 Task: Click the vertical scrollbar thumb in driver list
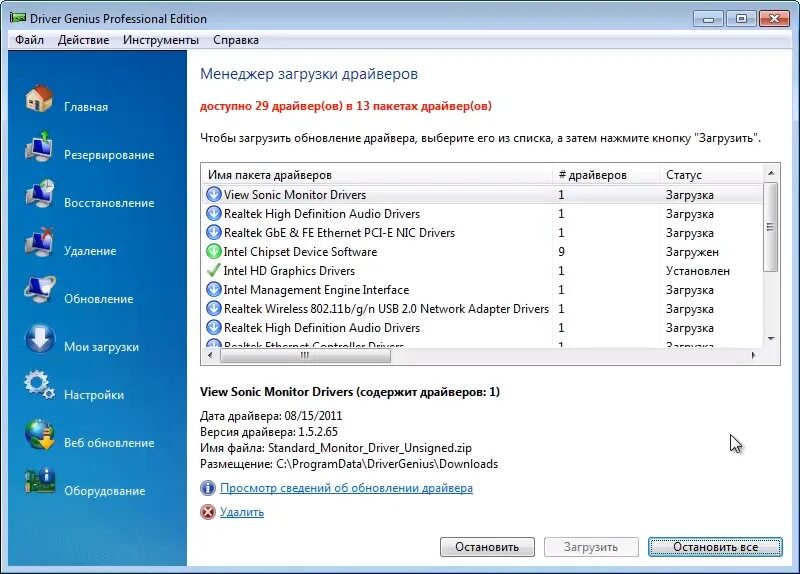[771, 227]
